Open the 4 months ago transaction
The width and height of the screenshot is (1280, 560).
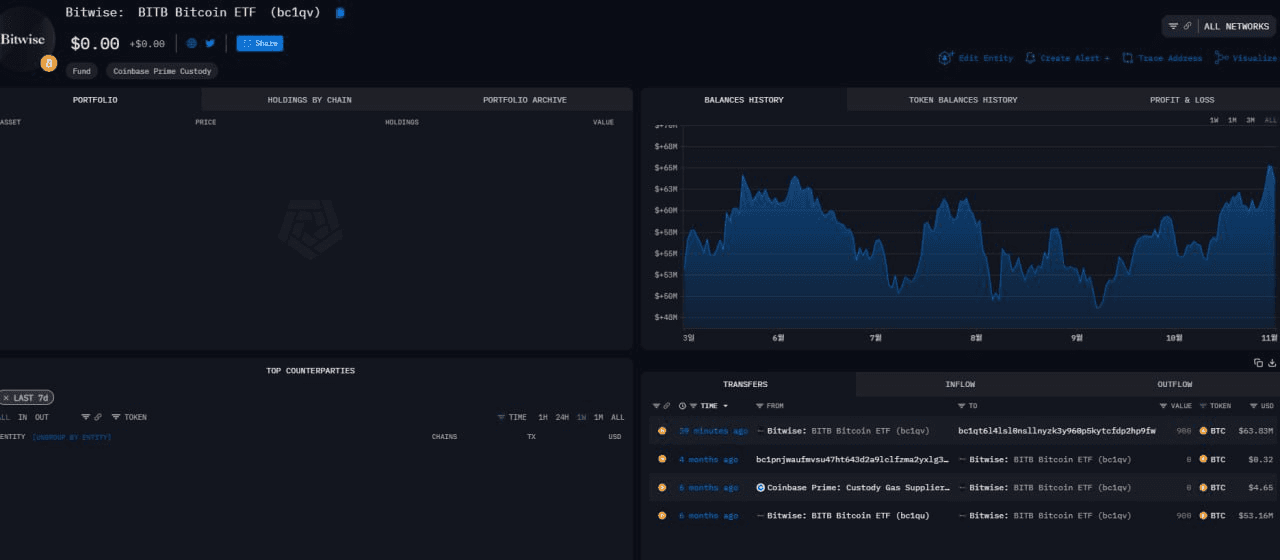pyautogui.click(x=708, y=459)
